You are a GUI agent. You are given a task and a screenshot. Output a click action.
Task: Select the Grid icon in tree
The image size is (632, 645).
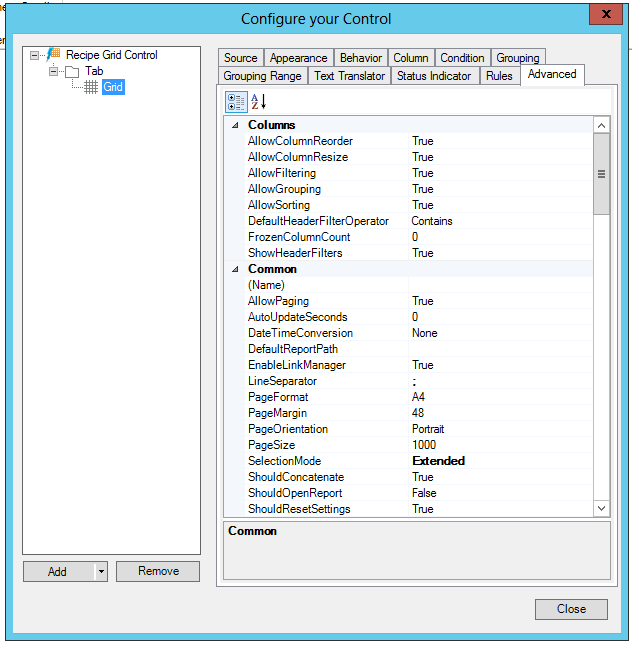(x=90, y=87)
